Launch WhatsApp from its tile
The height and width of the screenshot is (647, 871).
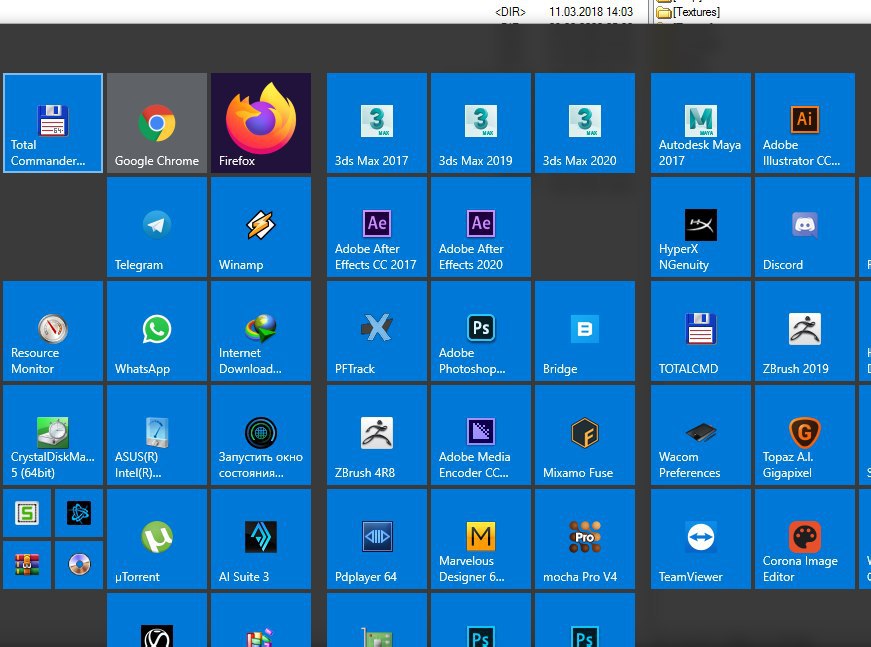click(157, 331)
